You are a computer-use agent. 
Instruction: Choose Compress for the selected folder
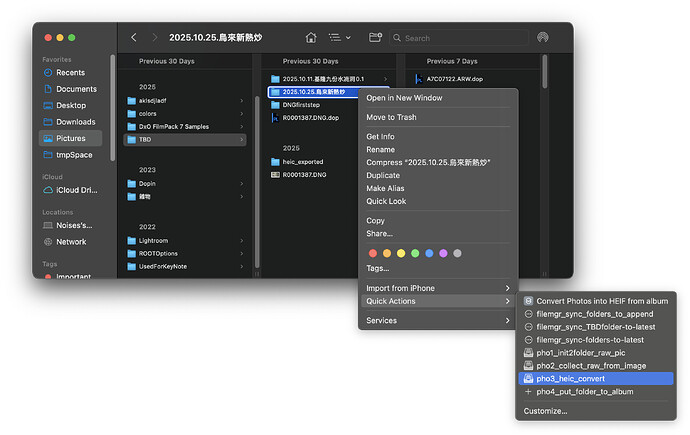[x=438, y=163]
